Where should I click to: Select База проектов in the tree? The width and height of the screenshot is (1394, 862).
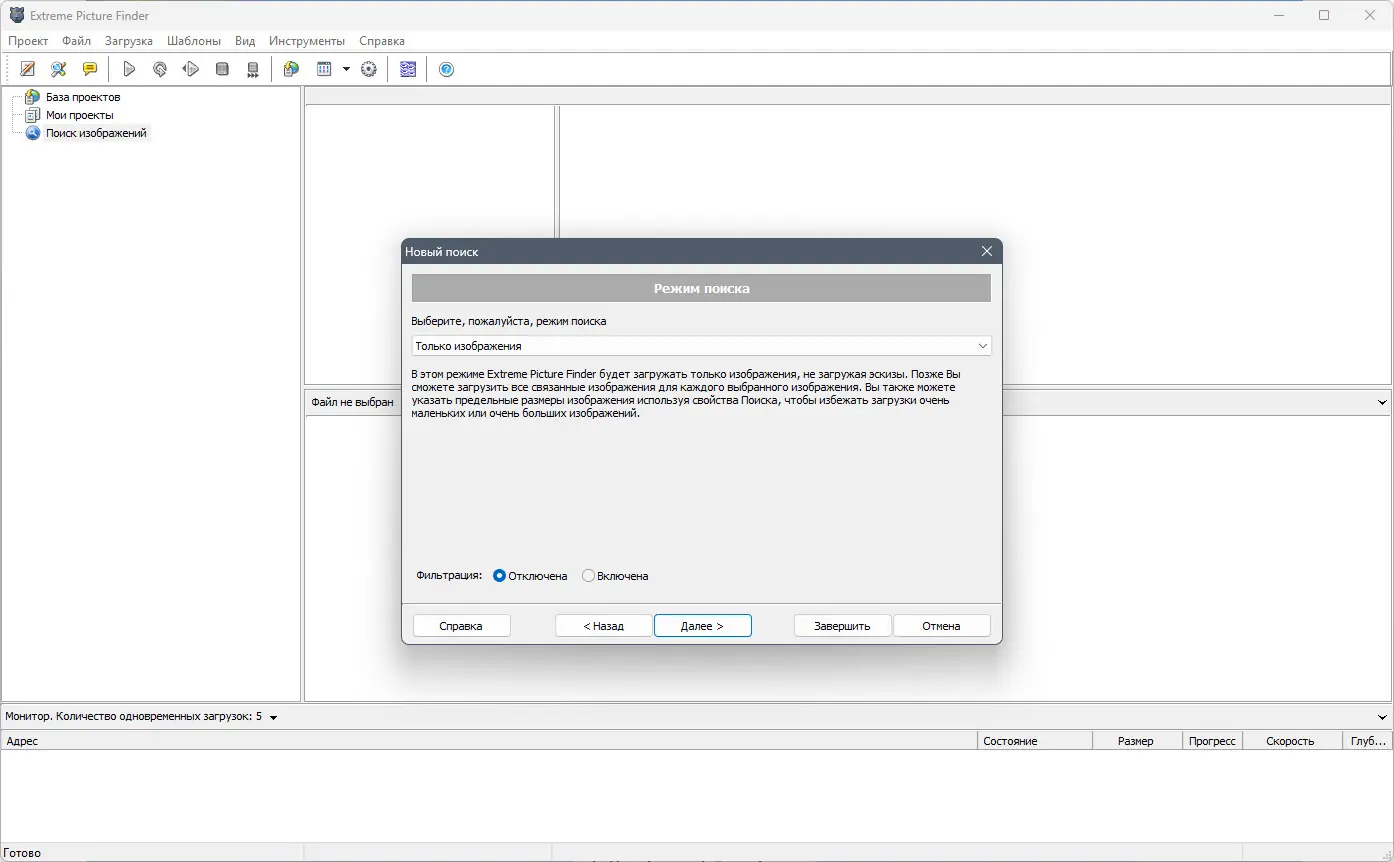[x=83, y=97]
